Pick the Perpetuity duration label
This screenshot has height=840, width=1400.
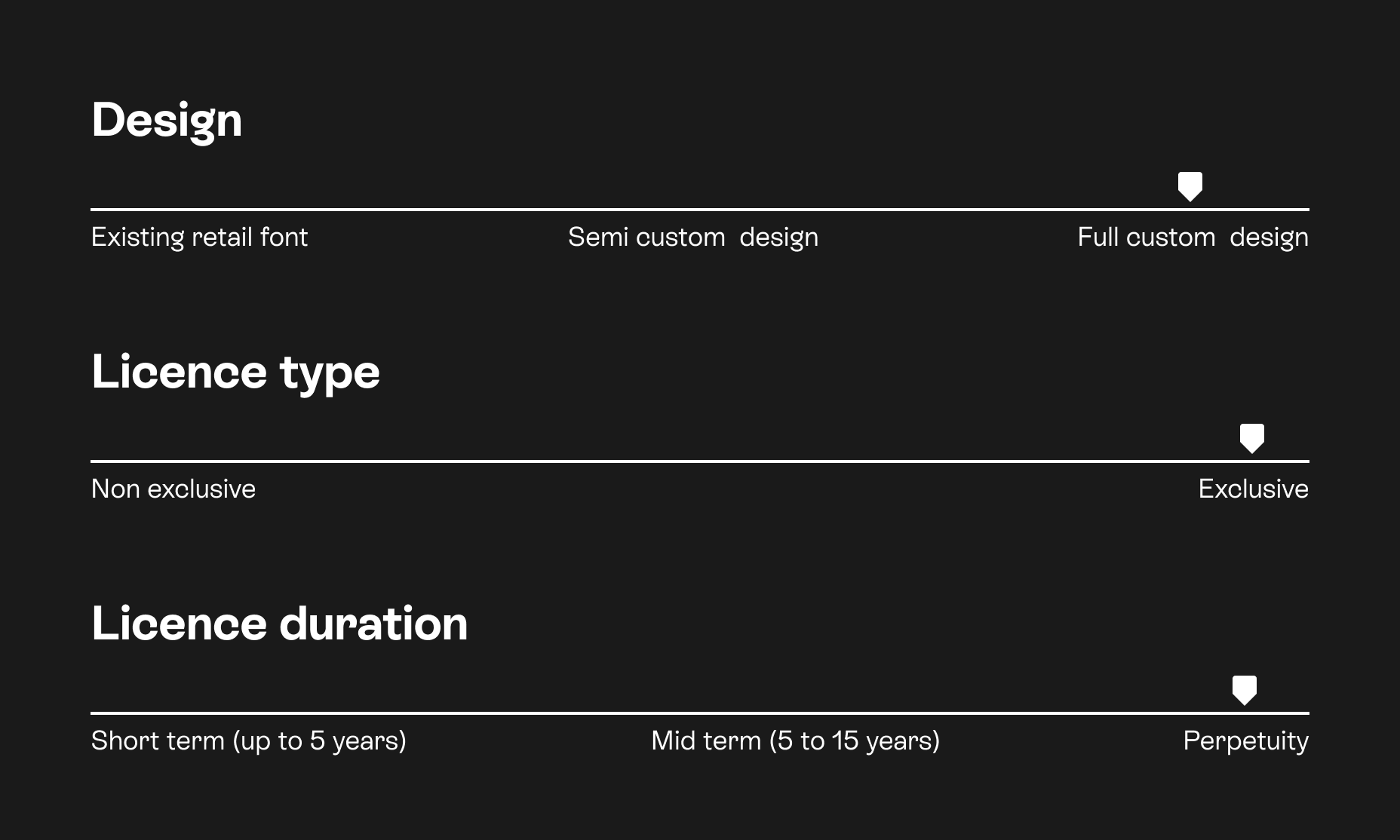(1245, 741)
